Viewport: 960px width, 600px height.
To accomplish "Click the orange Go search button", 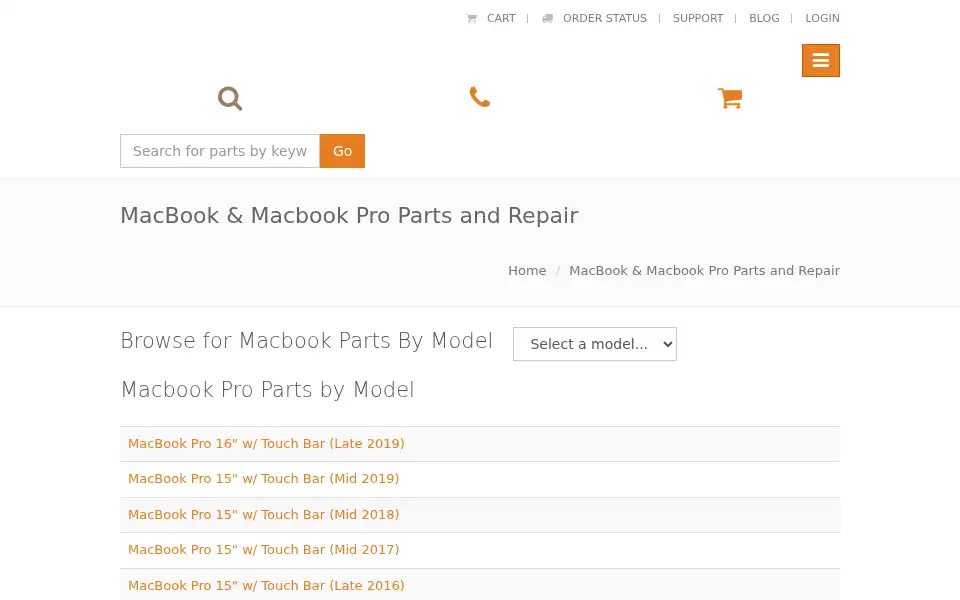I will pos(342,151).
